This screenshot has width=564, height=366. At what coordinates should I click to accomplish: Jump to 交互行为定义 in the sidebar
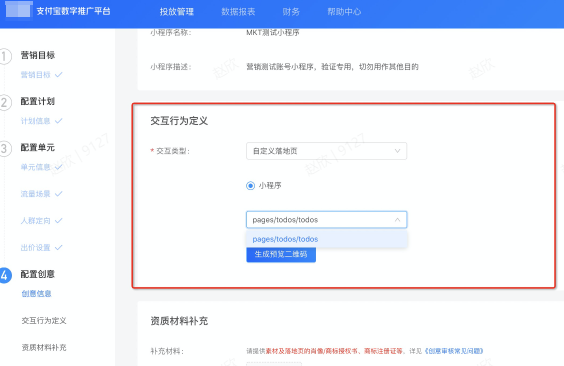click(x=44, y=320)
